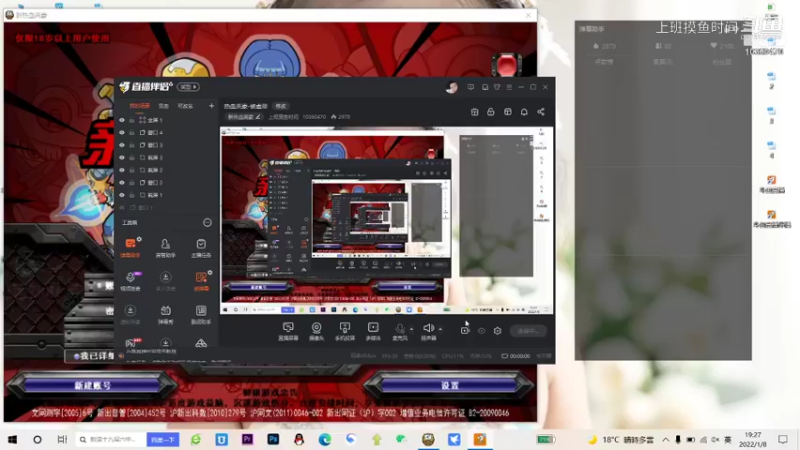Open the 弹幕助手 tool in the toolbox

pos(130,247)
